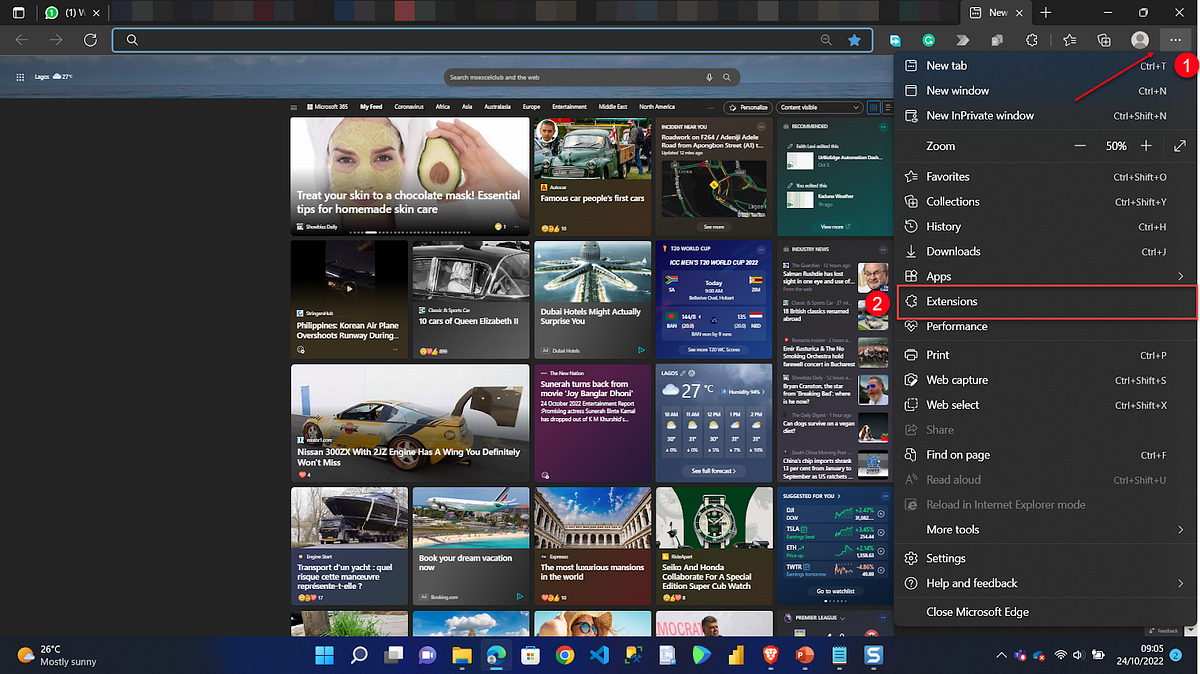Click the browser refresh button
1200x674 pixels.
[90, 40]
